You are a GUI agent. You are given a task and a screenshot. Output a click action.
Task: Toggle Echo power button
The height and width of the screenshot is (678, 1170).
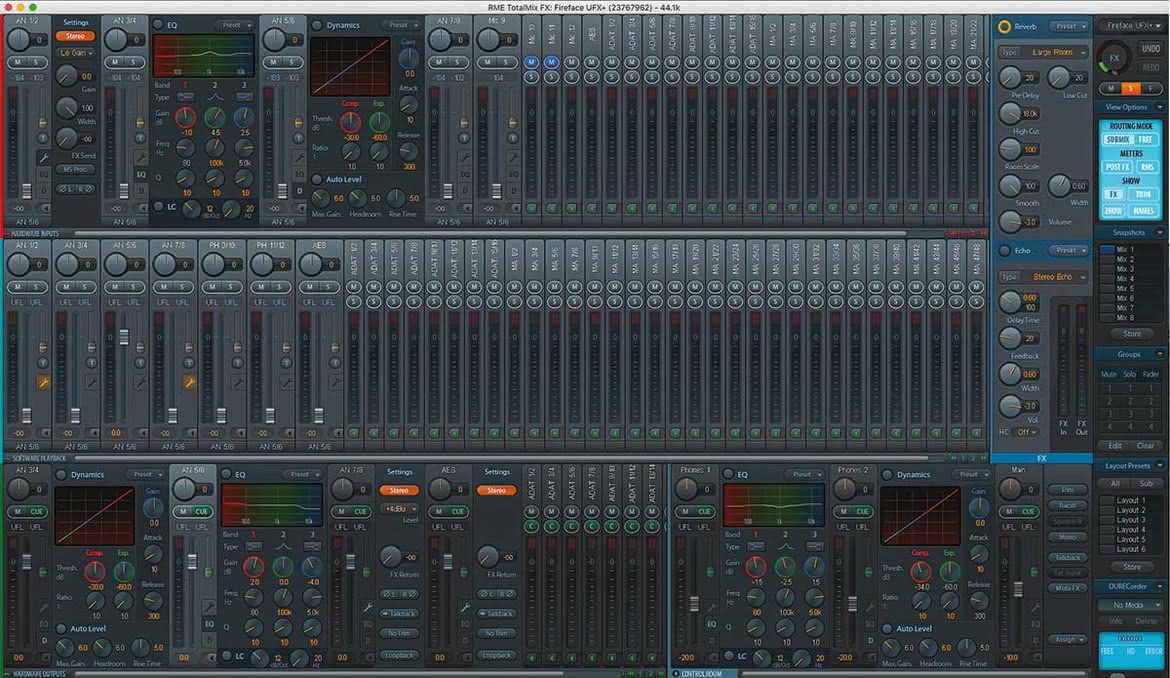click(1004, 251)
